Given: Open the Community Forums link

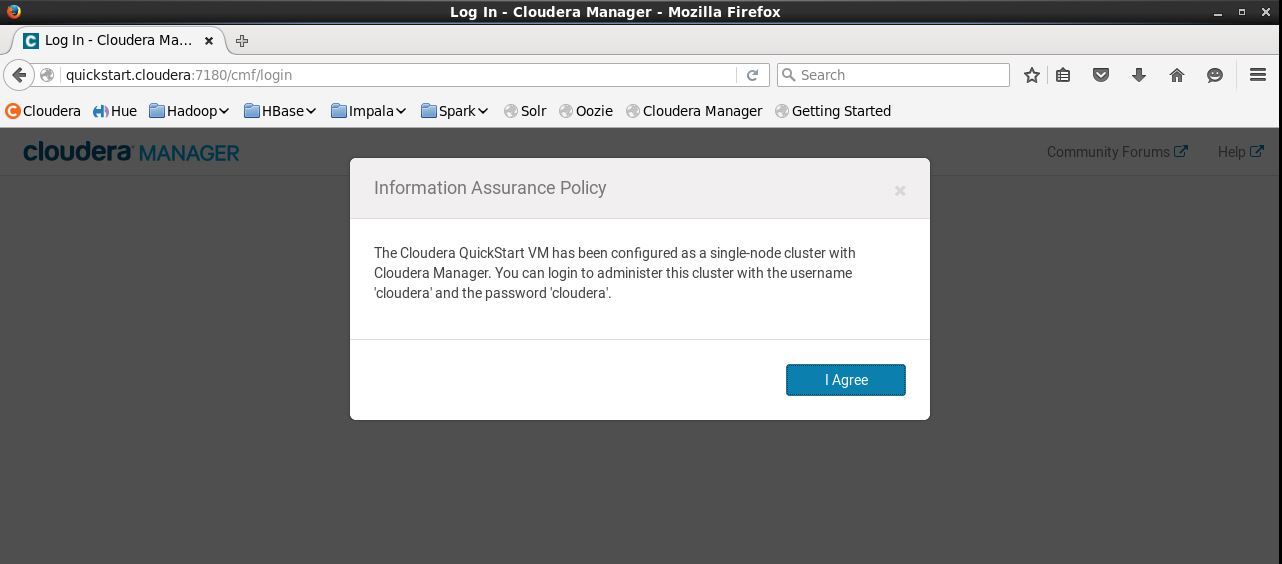Looking at the screenshot, I should coord(1117,152).
